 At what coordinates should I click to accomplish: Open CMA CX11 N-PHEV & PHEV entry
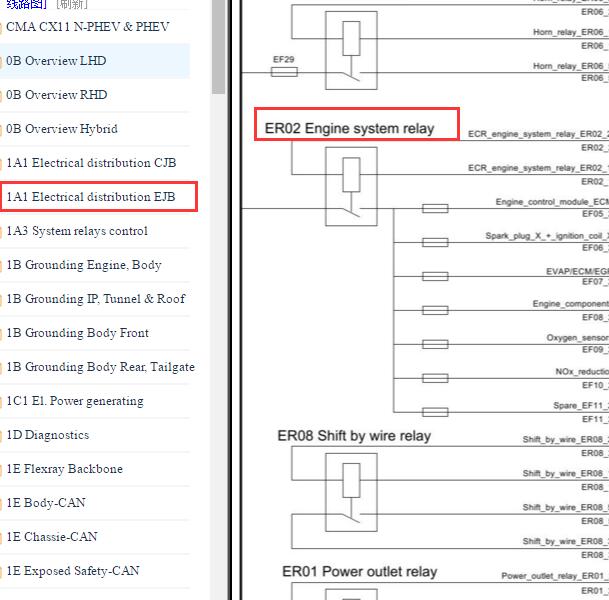88,27
